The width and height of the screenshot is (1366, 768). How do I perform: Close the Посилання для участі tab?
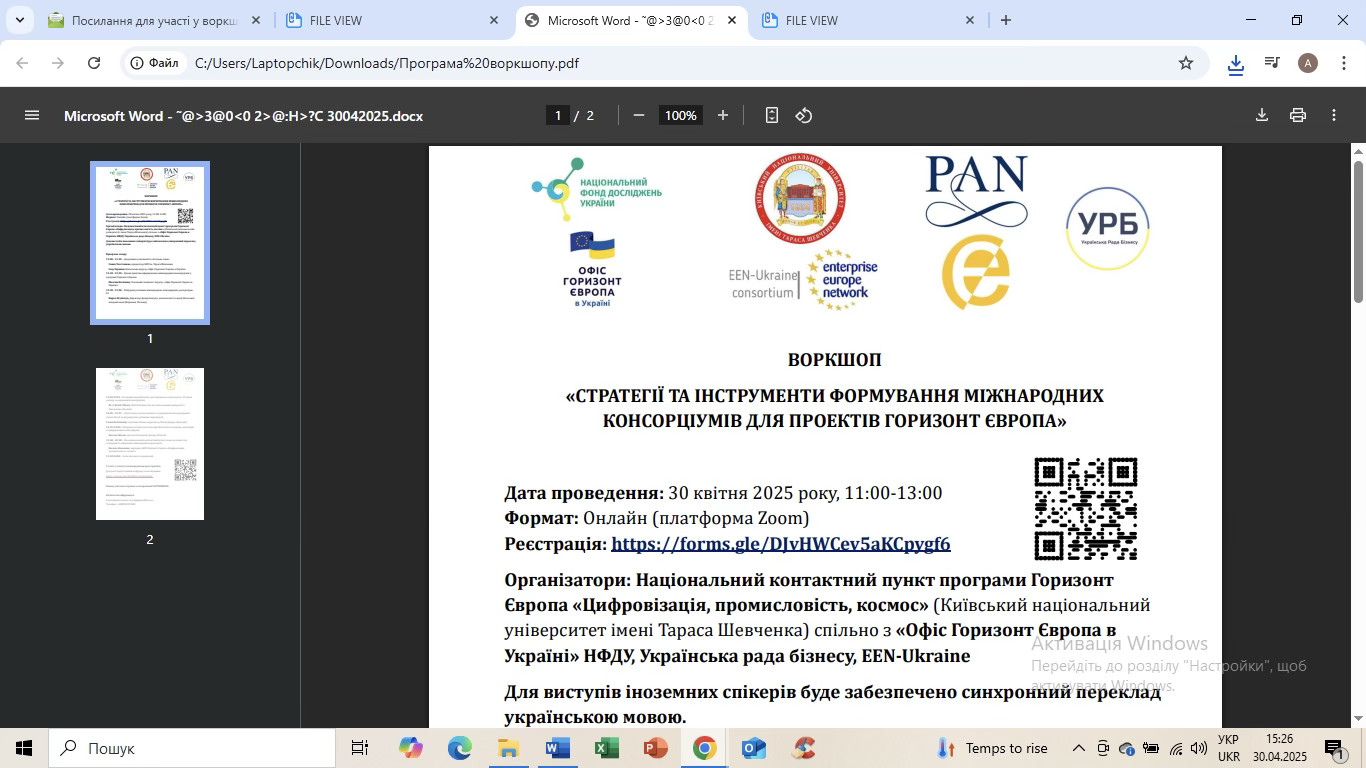click(x=255, y=20)
